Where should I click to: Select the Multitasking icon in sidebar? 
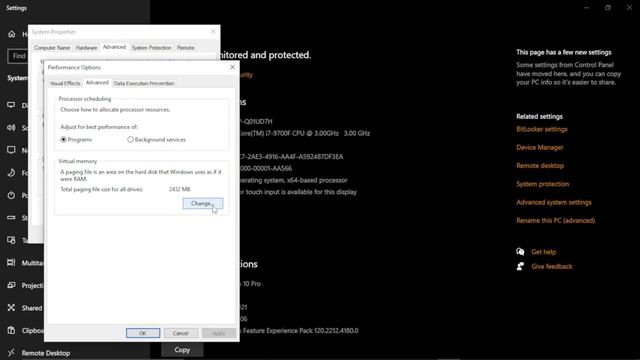click(x=11, y=262)
